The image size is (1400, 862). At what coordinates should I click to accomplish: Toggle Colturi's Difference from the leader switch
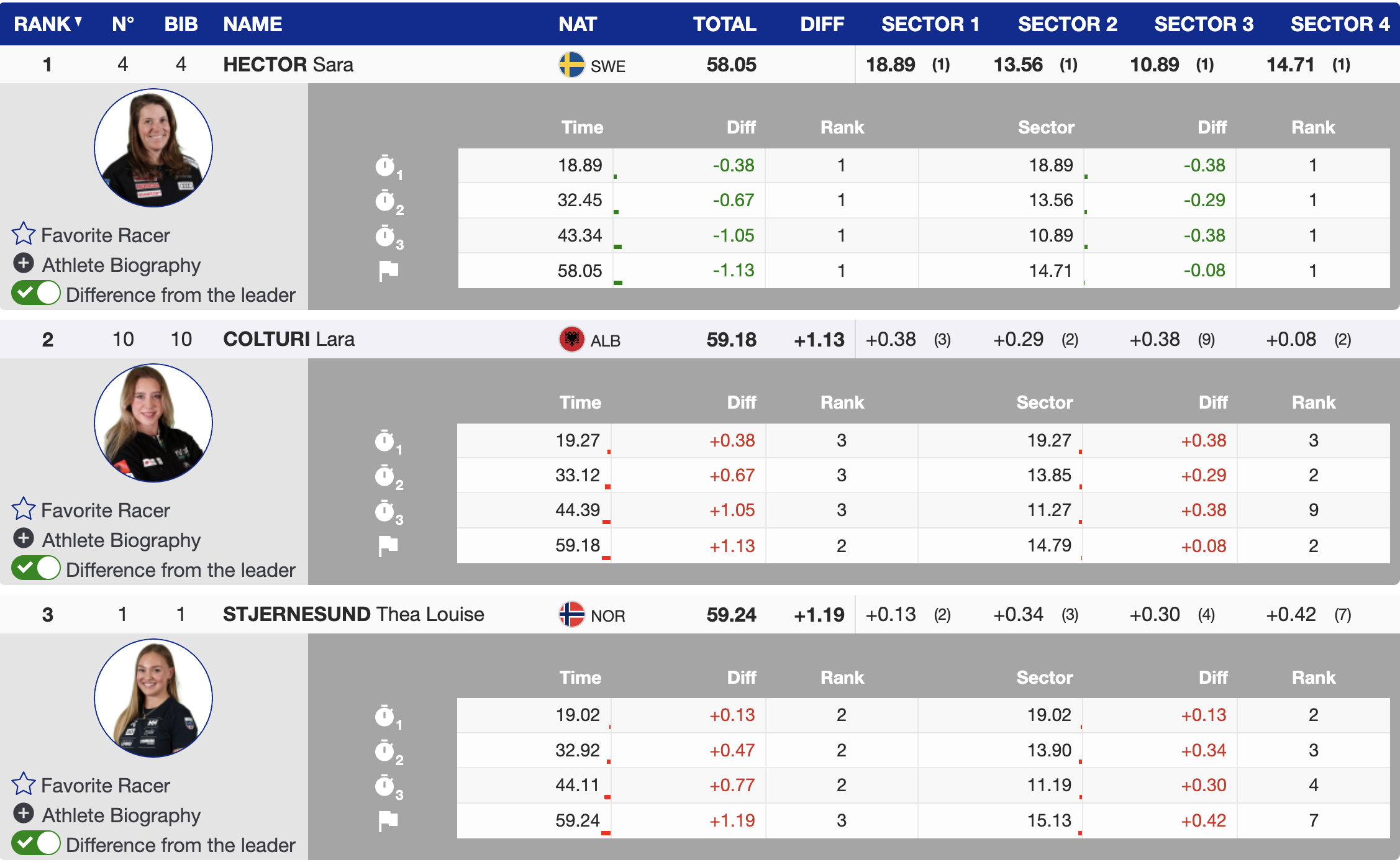pyautogui.click(x=36, y=568)
